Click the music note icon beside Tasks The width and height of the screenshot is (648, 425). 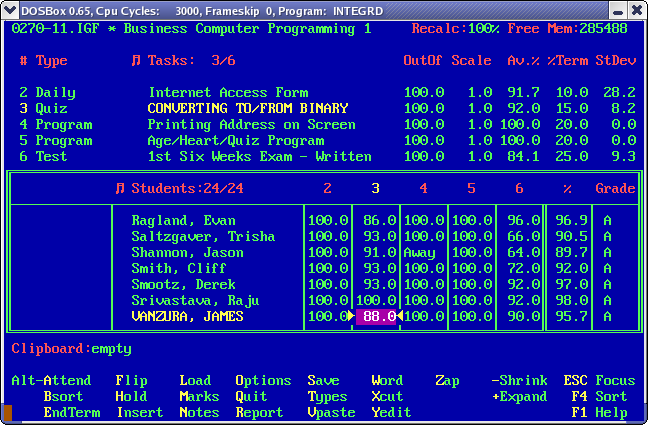(x=136, y=61)
